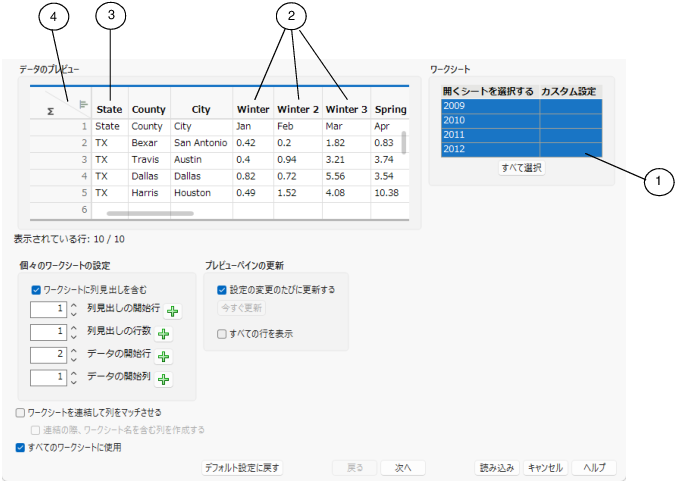Decrease データの開始列 with down arrow
The width and height of the screenshot is (676, 483).
click(x=74, y=383)
